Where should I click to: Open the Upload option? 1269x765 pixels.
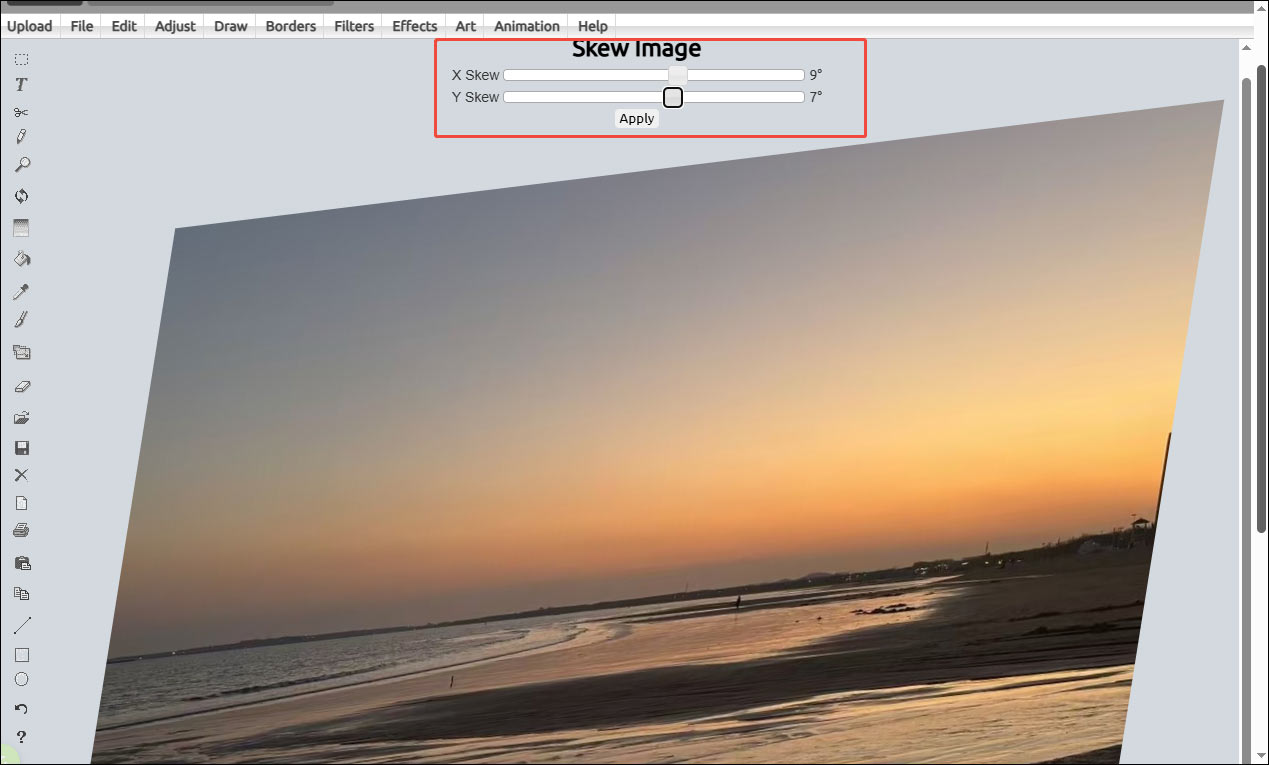click(x=30, y=26)
